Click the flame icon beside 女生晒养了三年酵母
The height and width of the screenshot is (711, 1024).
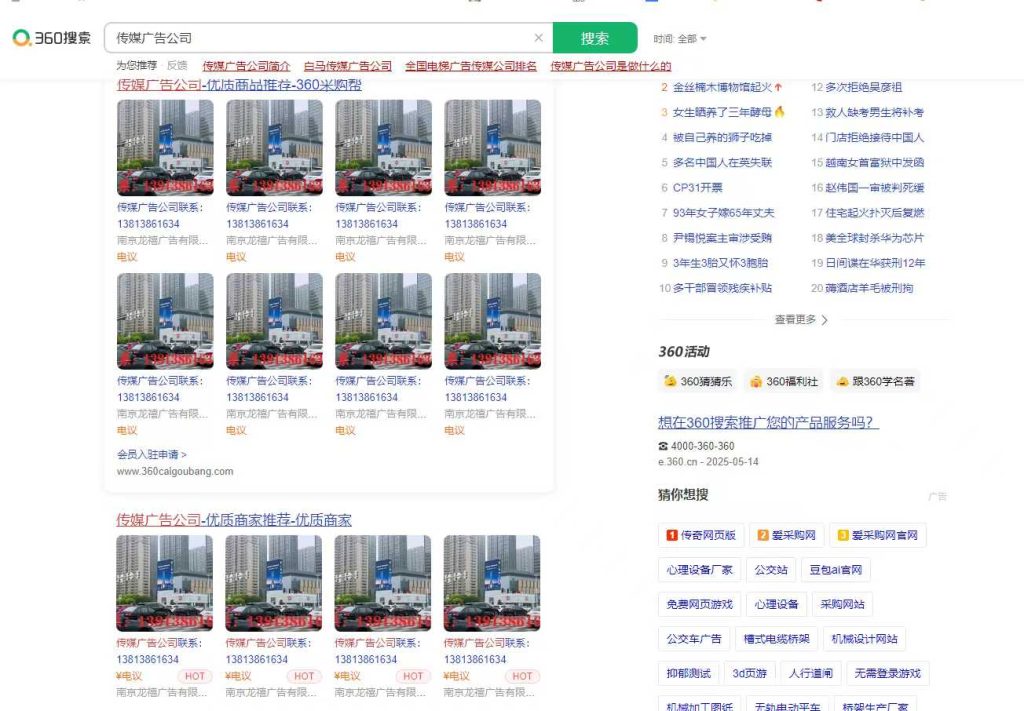tap(779, 112)
